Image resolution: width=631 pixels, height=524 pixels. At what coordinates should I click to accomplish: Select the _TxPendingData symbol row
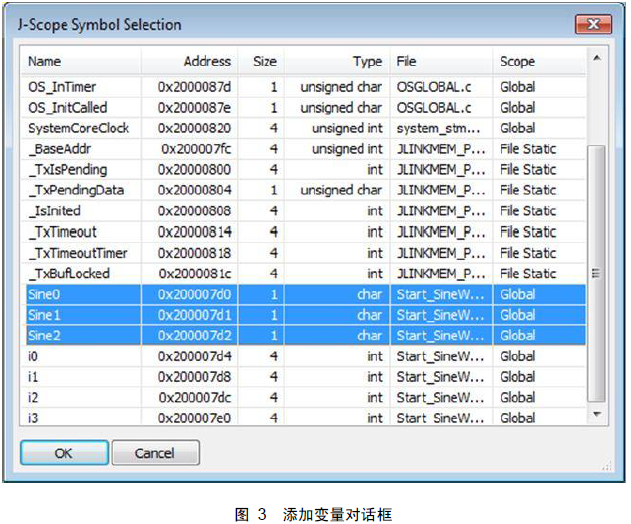tap(303, 190)
